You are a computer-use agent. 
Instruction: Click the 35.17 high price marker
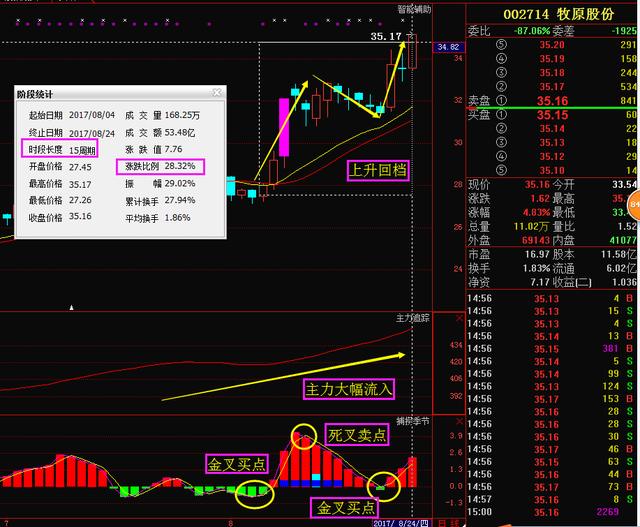click(385, 36)
